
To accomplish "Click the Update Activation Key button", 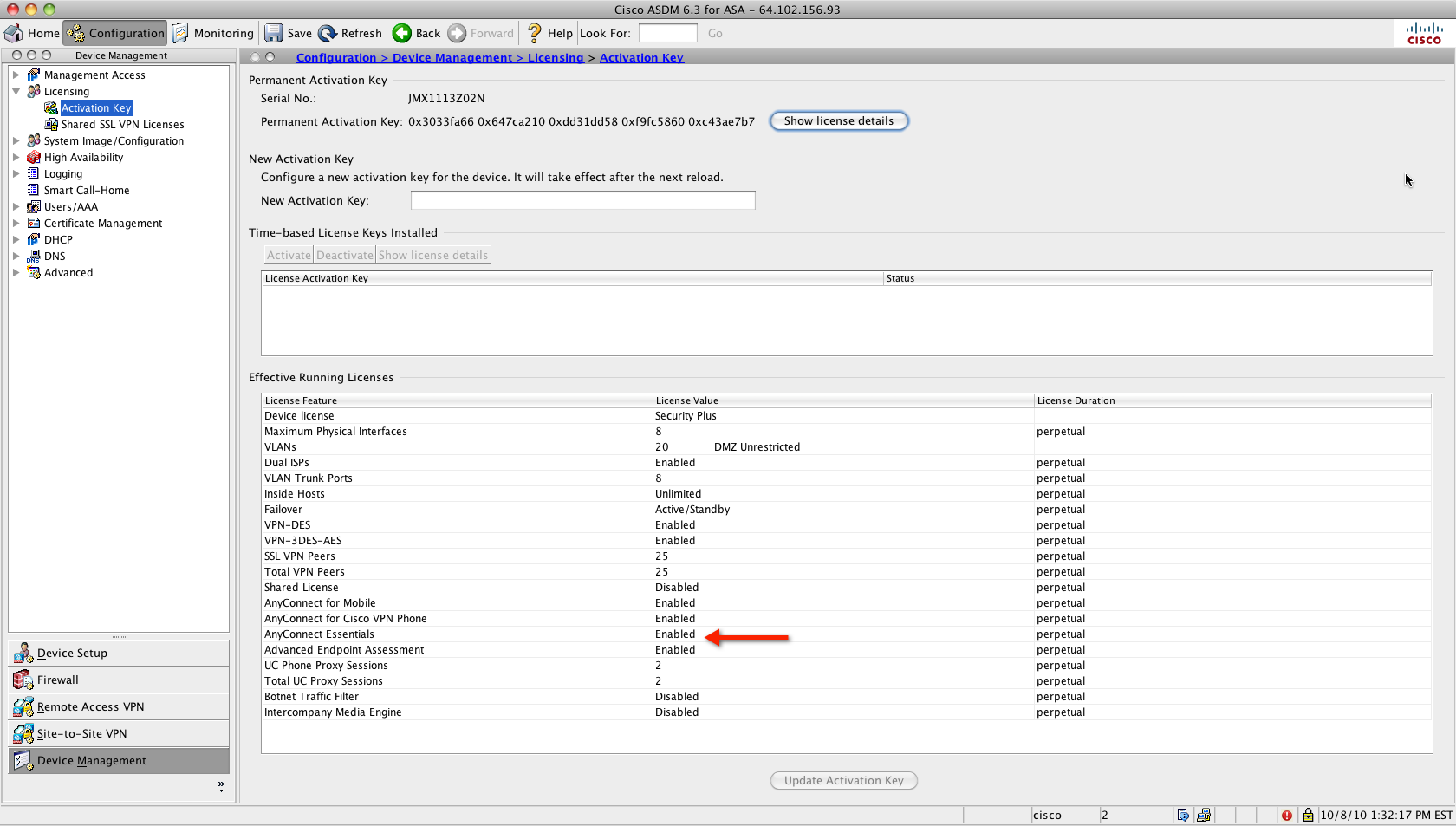I will (844, 781).
